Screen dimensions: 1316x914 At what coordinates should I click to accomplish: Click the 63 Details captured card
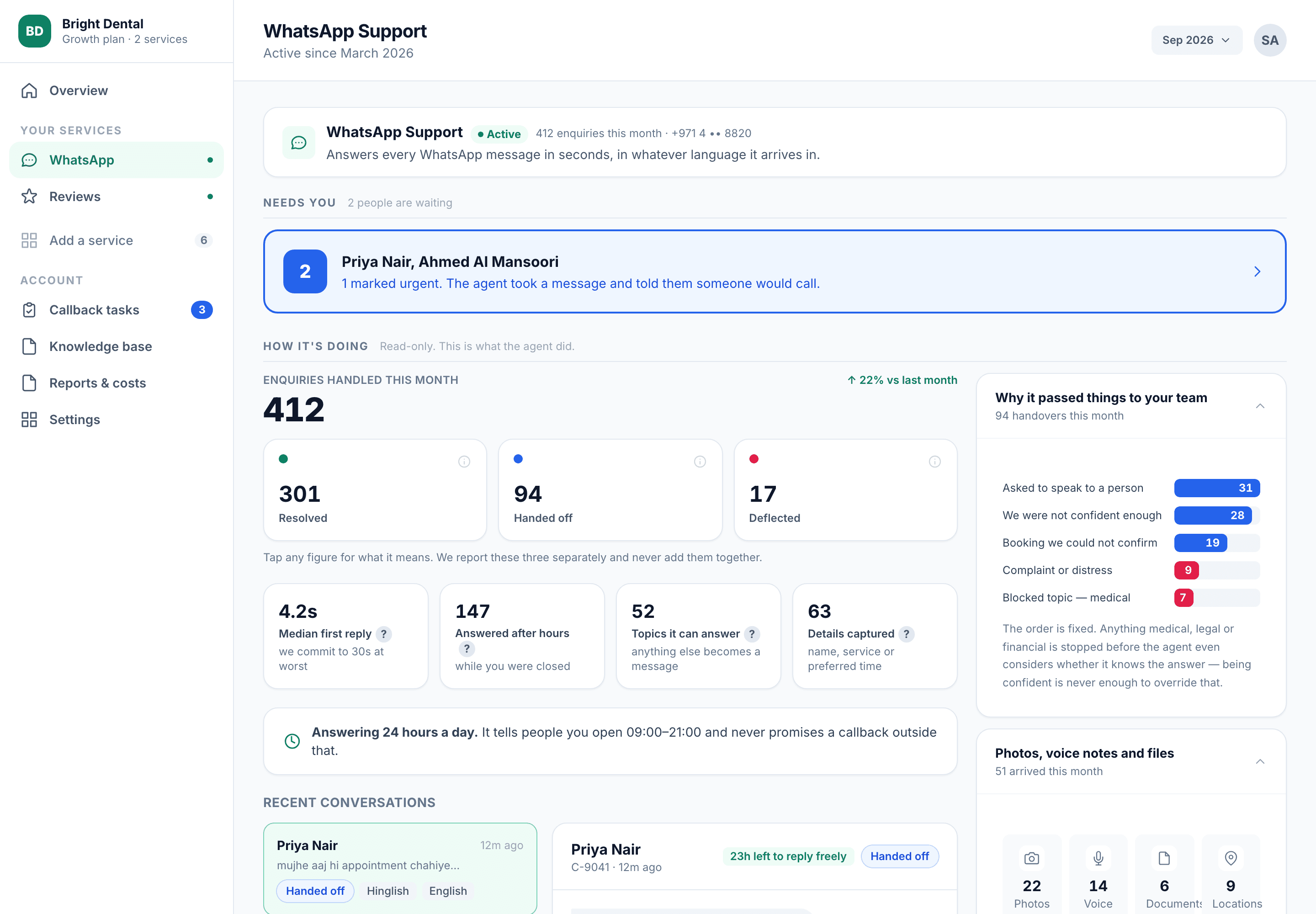coord(875,636)
